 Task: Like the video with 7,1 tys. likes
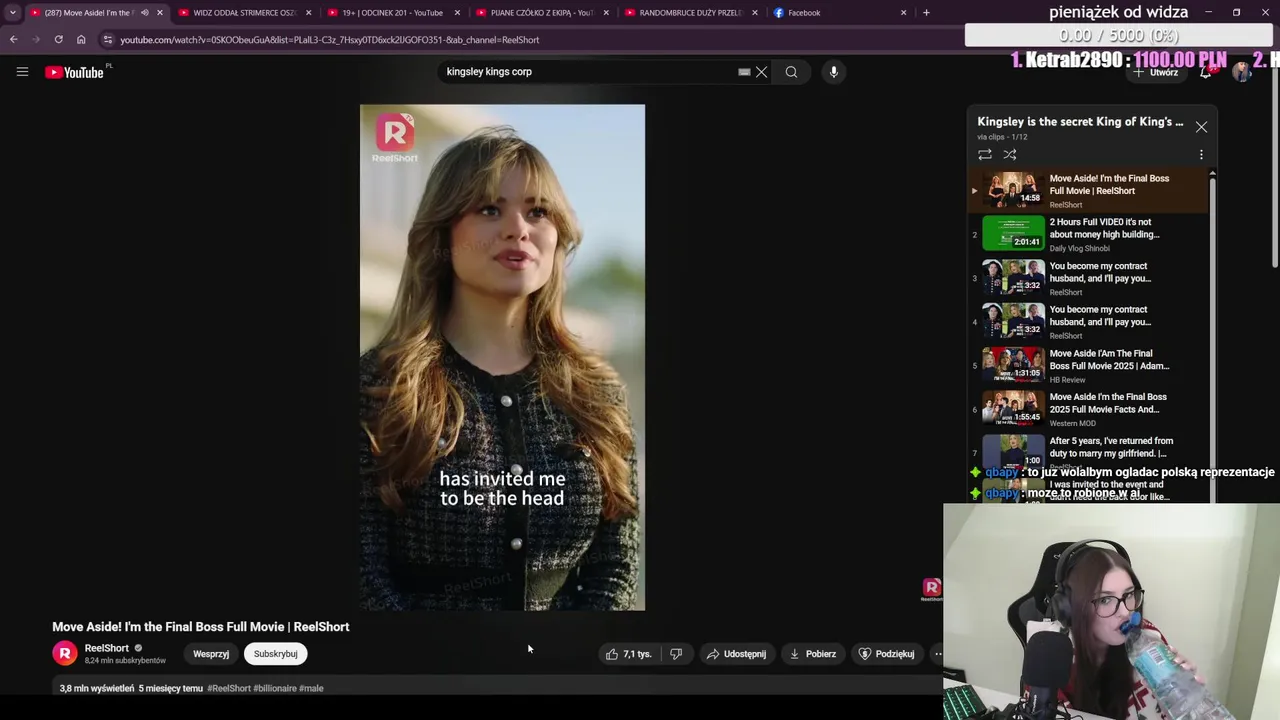(628, 654)
